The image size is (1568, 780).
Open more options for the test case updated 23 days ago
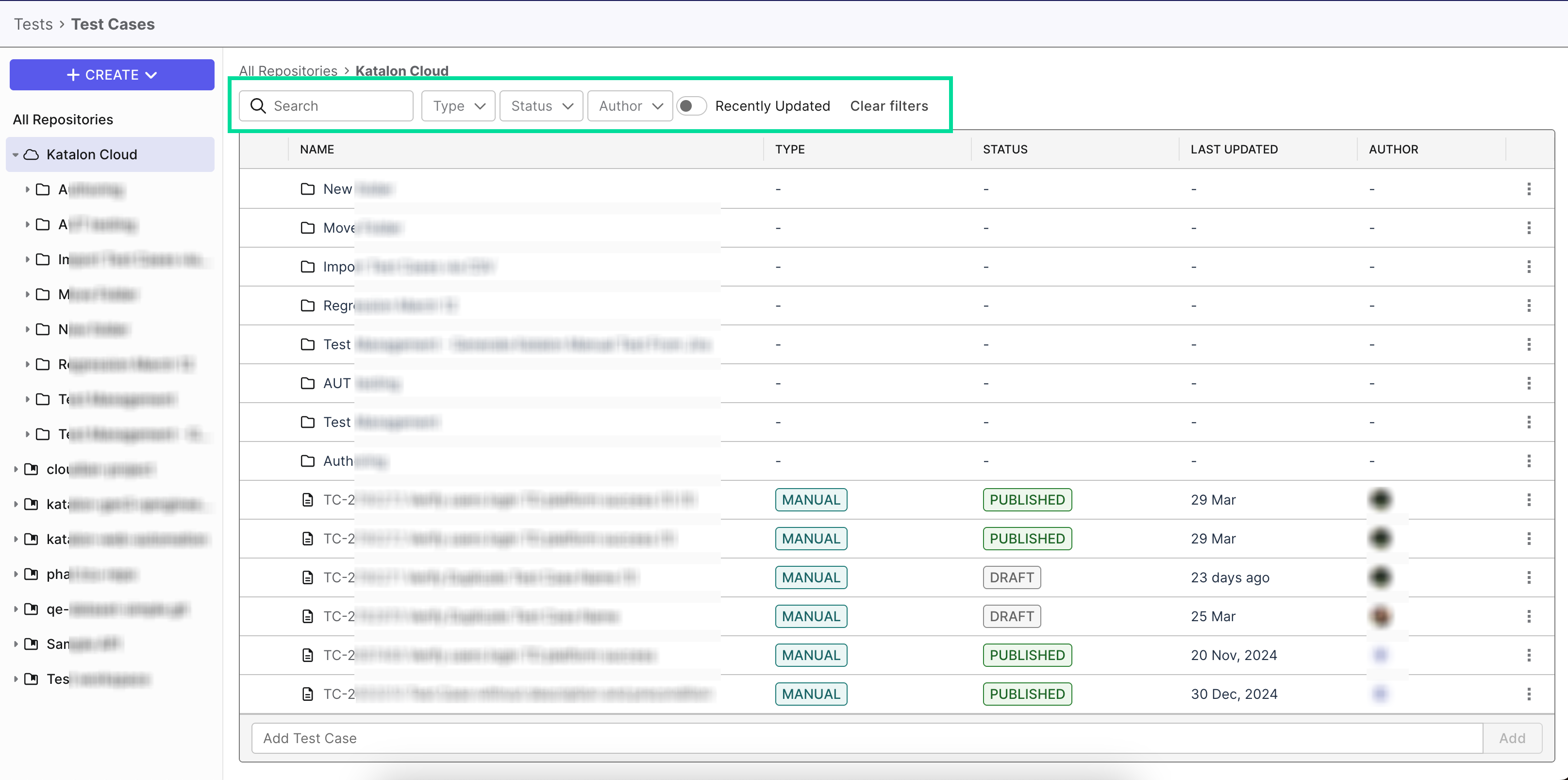click(x=1528, y=577)
